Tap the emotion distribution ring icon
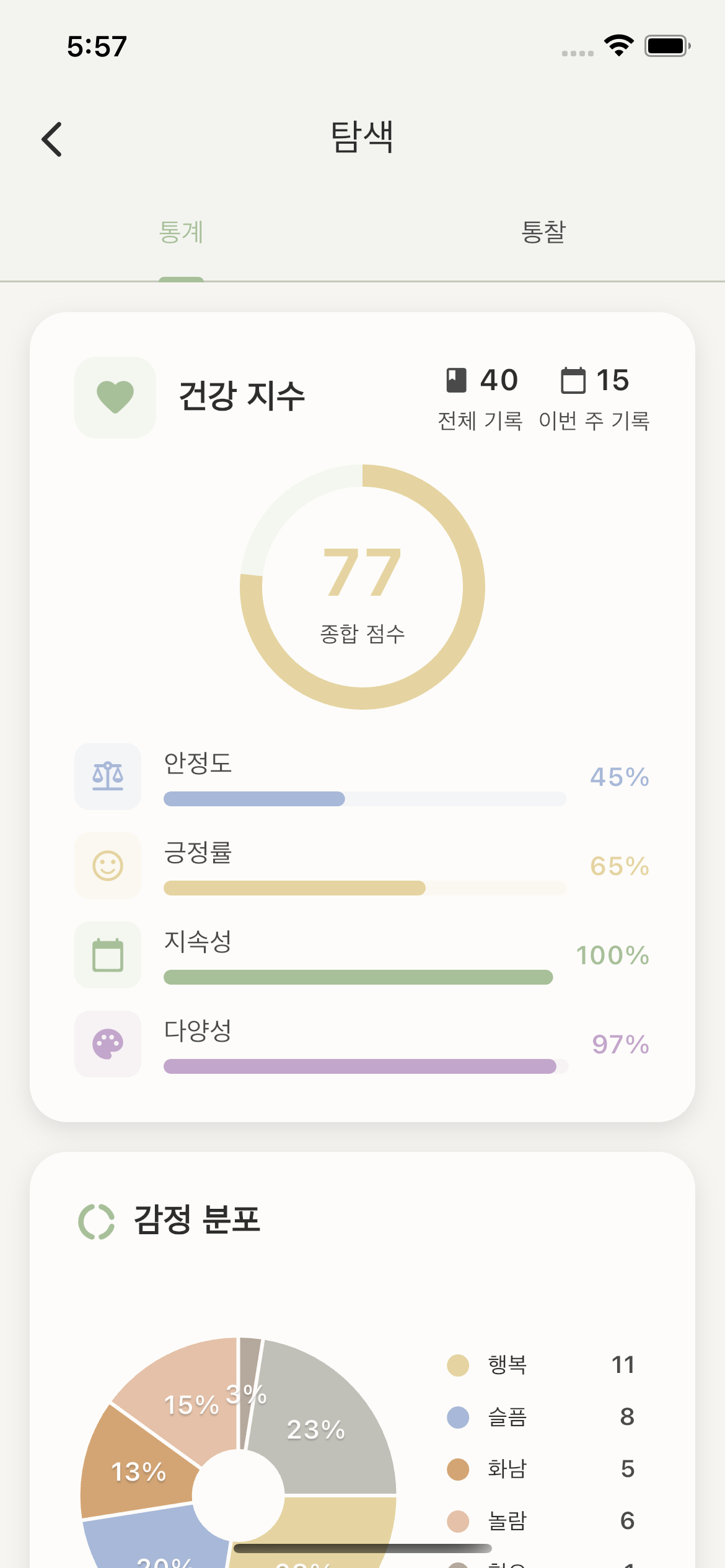The width and height of the screenshot is (725, 1568). coord(97,1222)
